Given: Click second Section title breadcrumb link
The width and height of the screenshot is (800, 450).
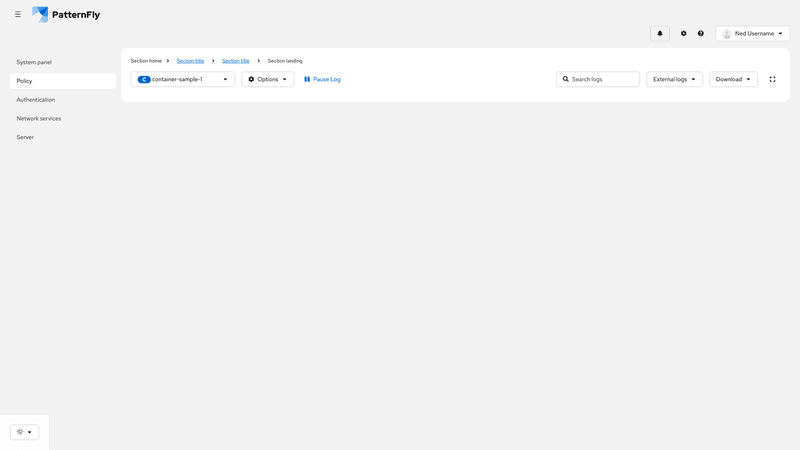Looking at the screenshot, I should click(x=236, y=61).
